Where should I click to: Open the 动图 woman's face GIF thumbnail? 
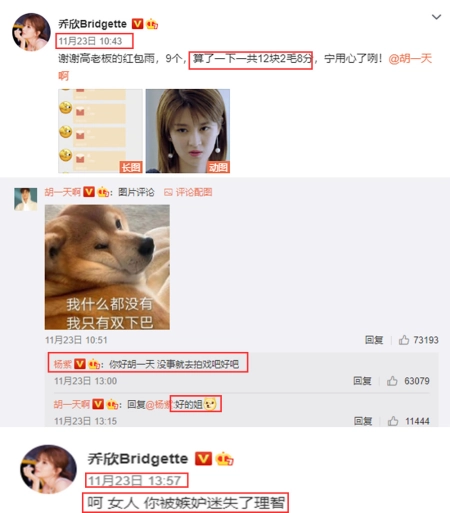coord(188,131)
